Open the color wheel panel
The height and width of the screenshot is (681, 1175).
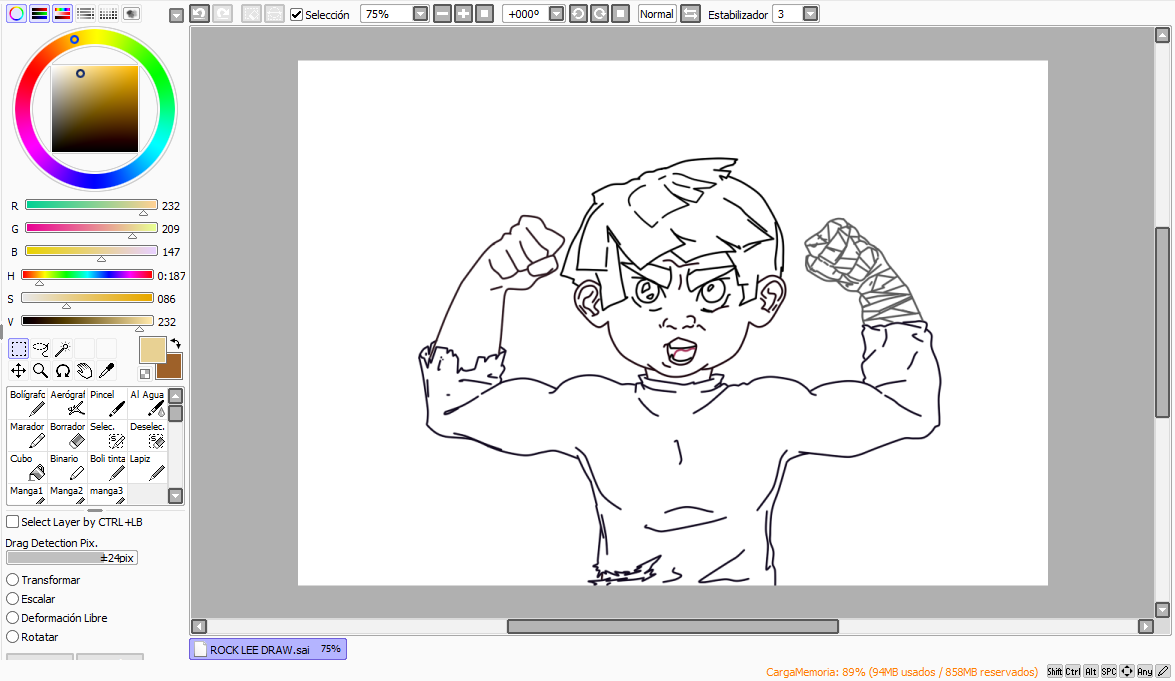pos(16,13)
